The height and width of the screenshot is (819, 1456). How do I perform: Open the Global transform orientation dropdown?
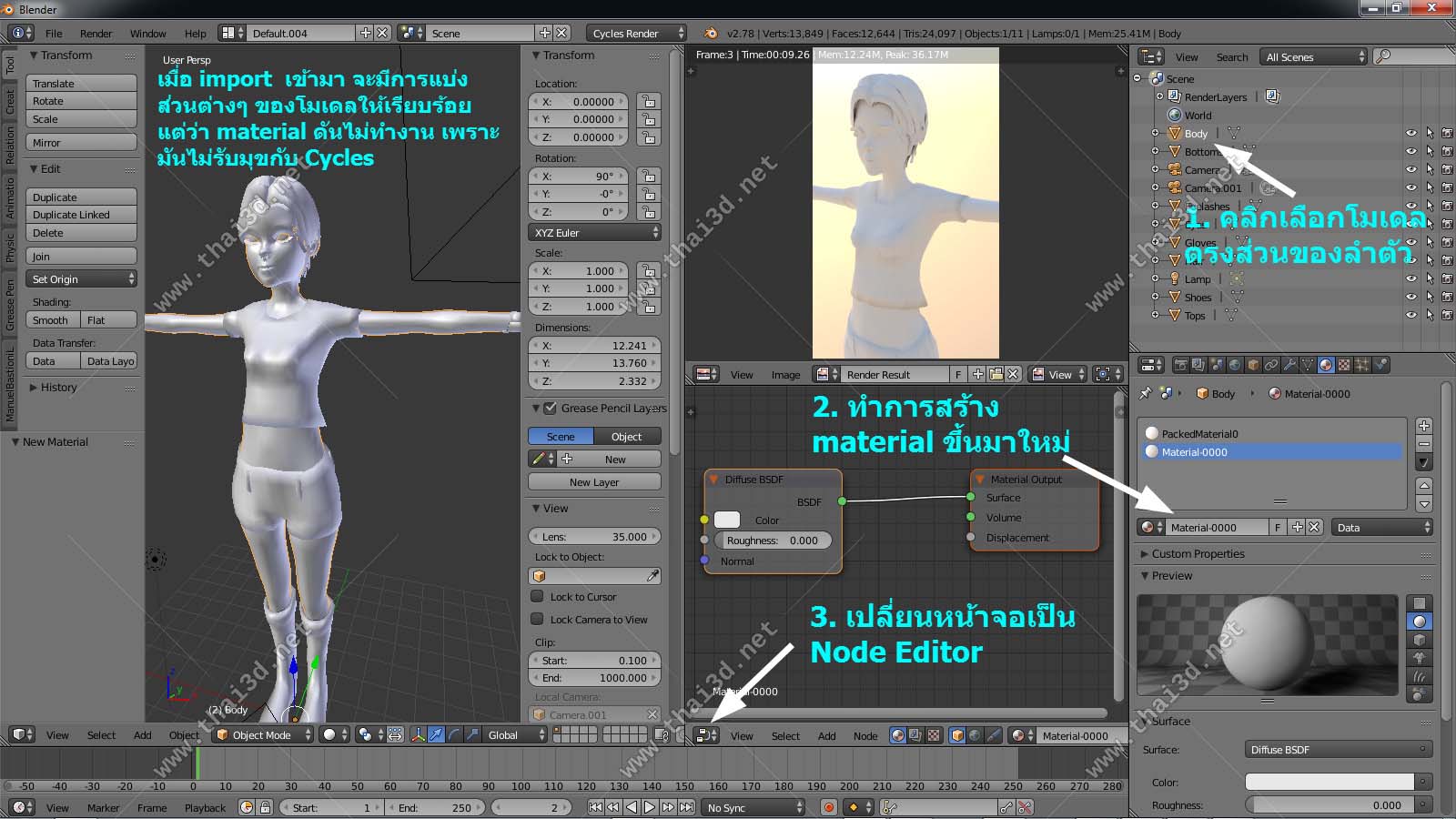click(x=514, y=735)
